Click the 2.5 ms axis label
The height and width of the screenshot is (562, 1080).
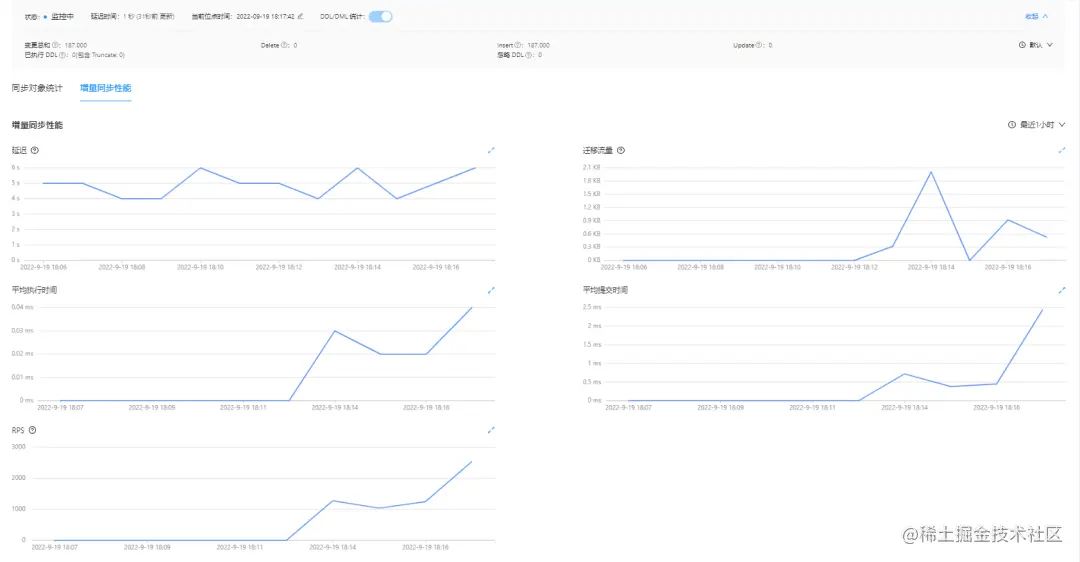point(592,307)
